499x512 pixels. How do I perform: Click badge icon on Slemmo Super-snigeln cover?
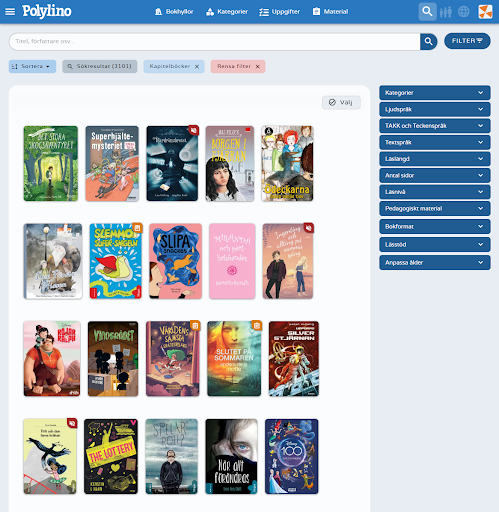pyautogui.click(x=137, y=228)
